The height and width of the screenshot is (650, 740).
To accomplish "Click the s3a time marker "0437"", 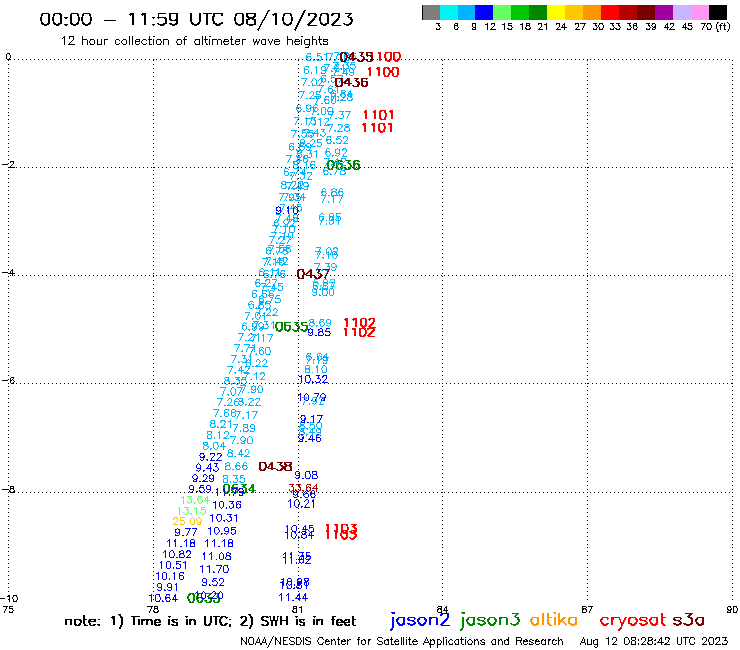I will pyautogui.click(x=313, y=274).
